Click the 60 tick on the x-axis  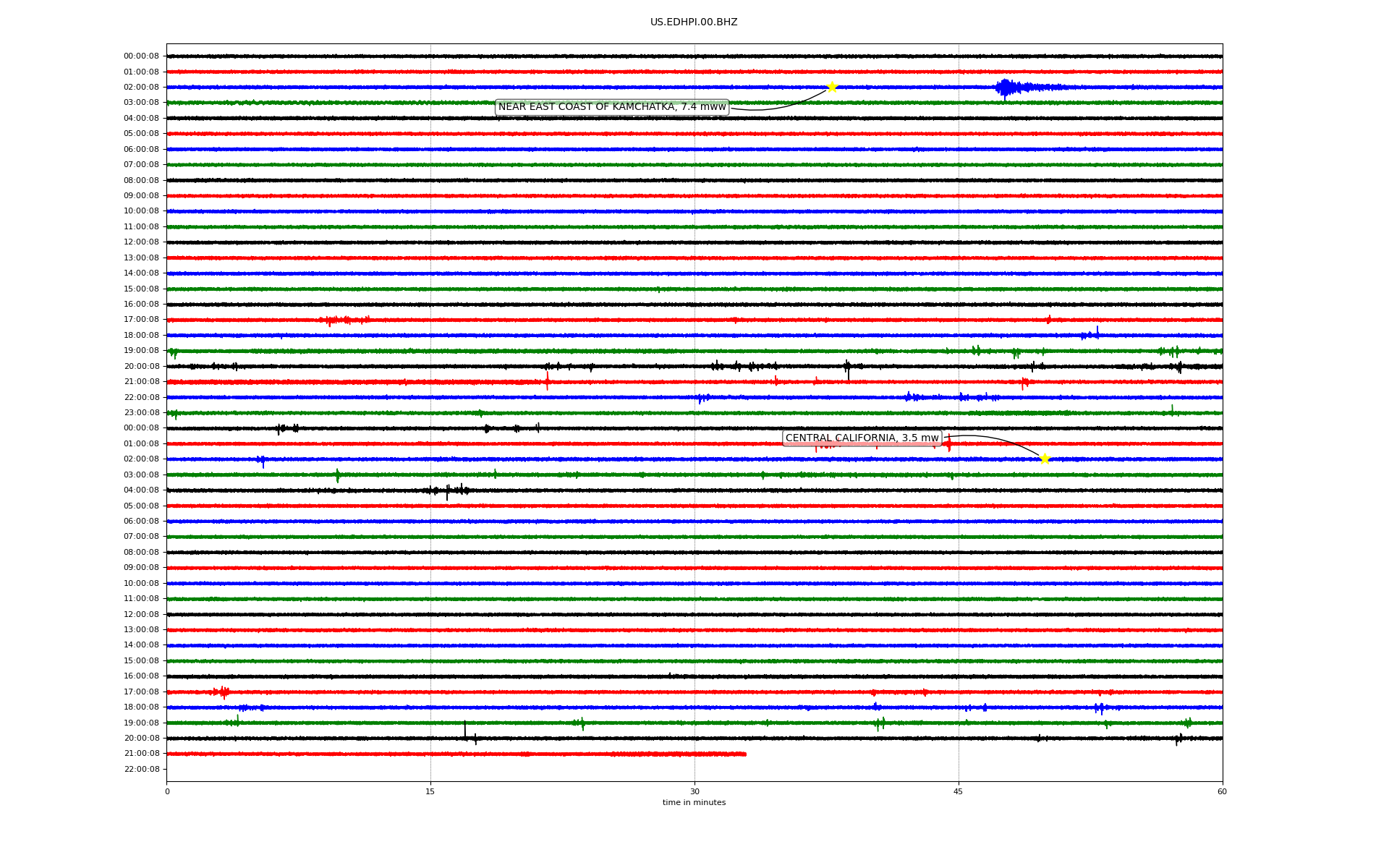[1222, 791]
